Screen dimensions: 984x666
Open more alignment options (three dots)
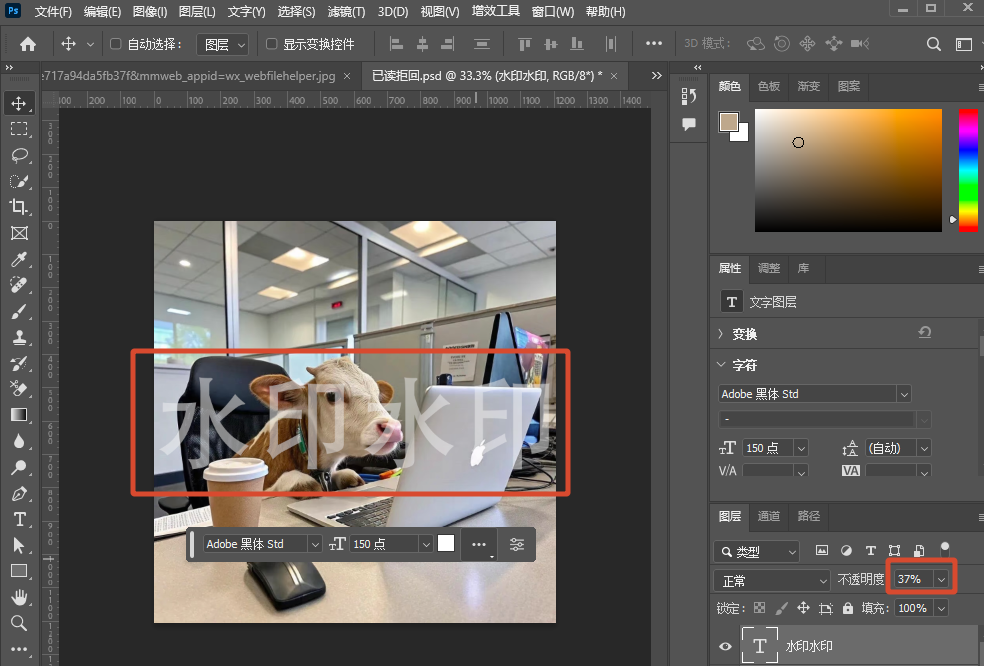click(654, 43)
